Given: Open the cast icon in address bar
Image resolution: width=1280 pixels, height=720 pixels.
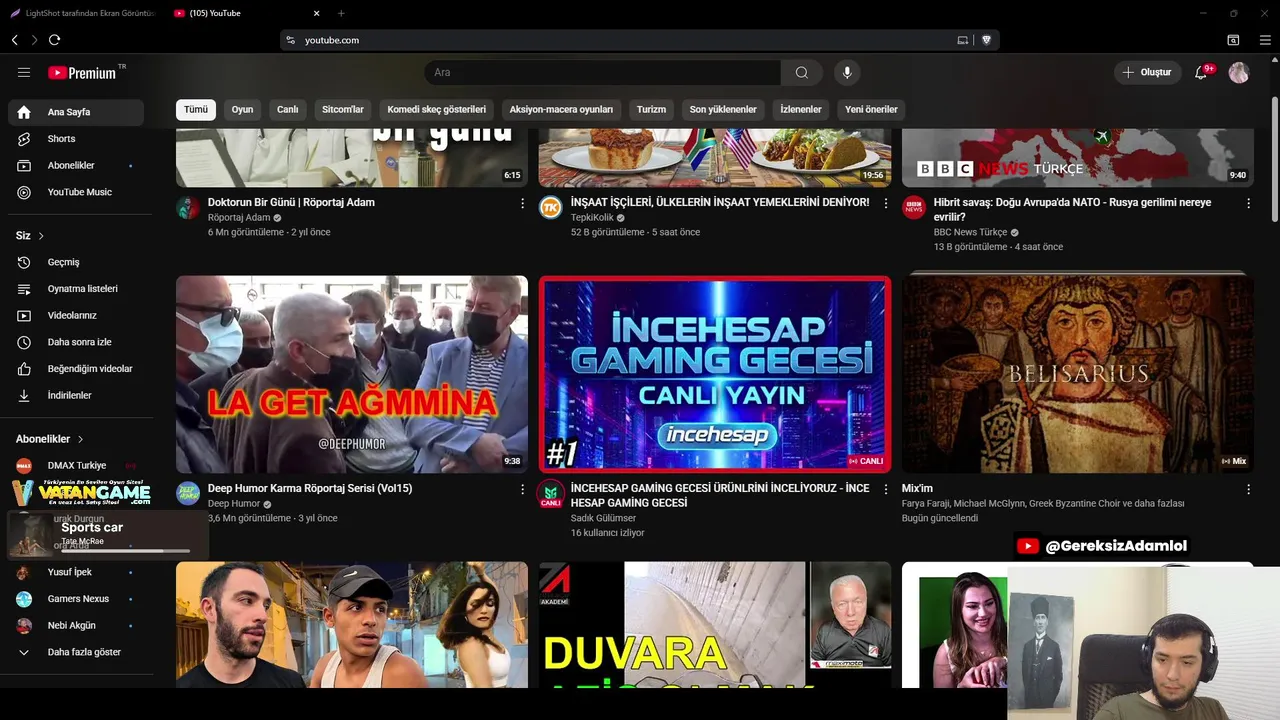Looking at the screenshot, I should point(962,40).
